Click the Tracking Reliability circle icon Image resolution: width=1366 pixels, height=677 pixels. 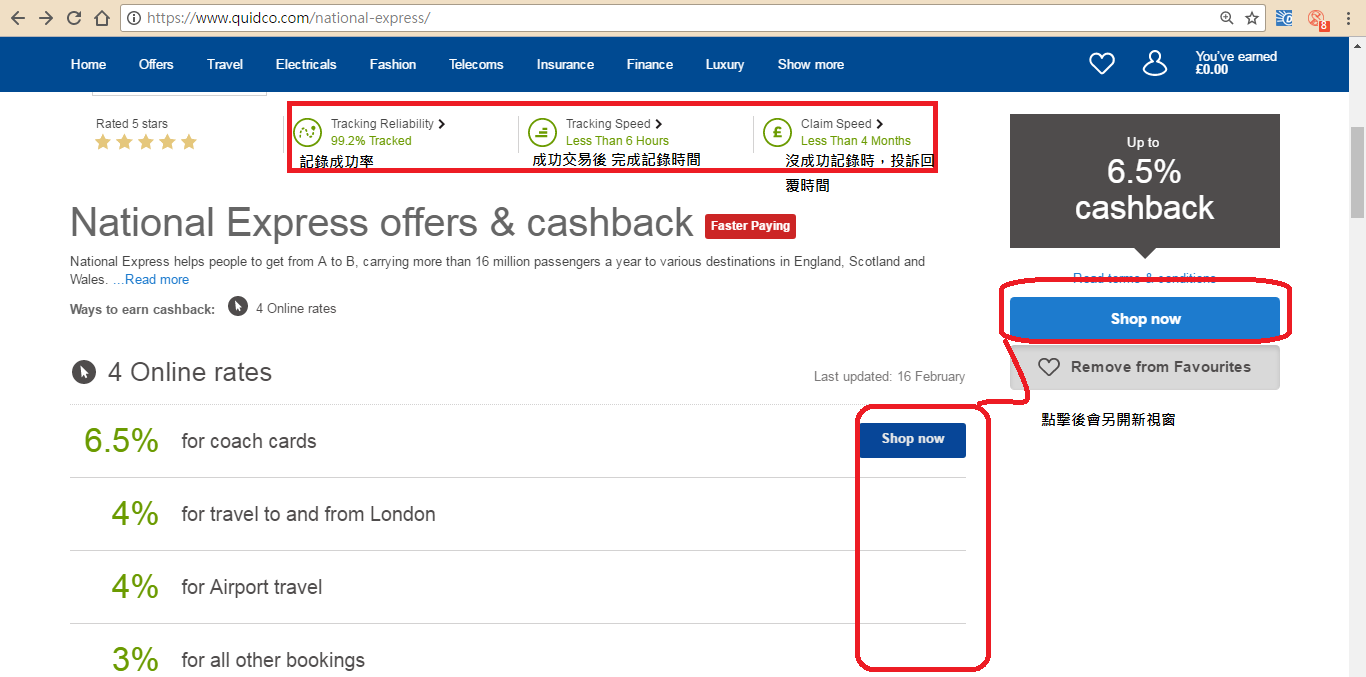[x=307, y=132]
